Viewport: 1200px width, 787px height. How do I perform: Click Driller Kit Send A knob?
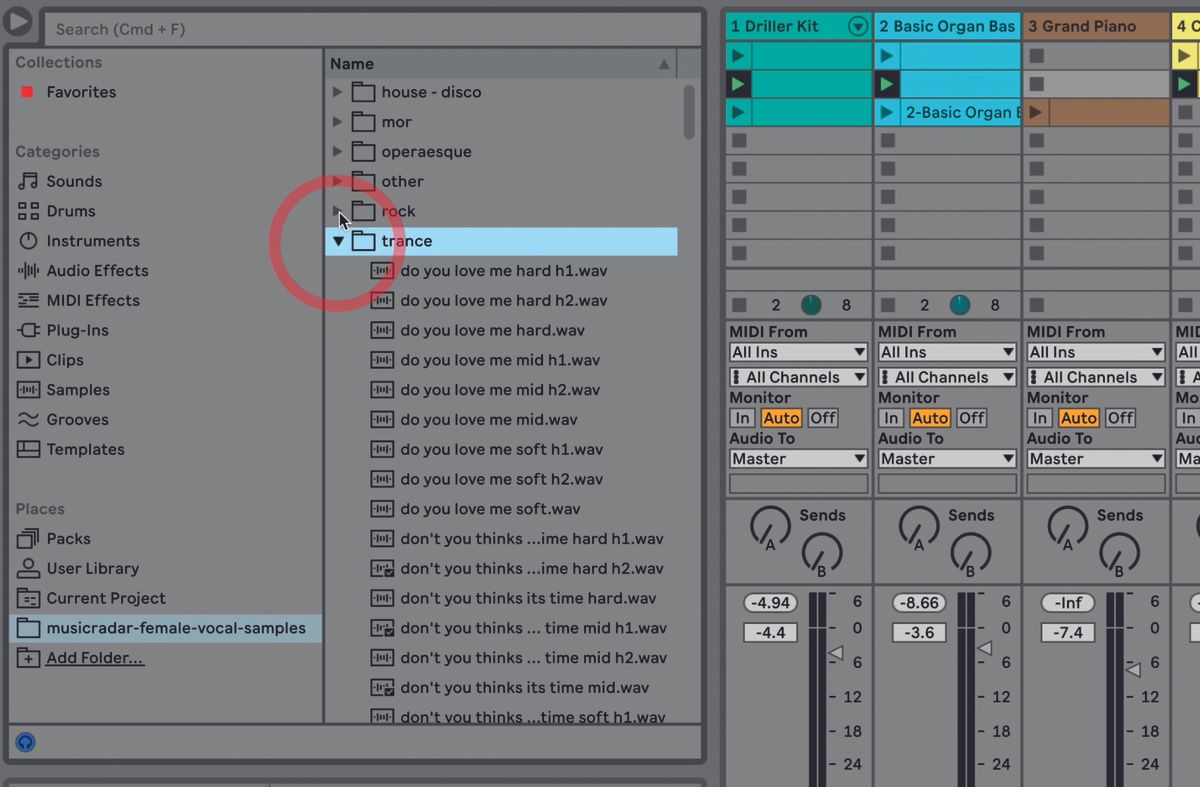pos(768,527)
